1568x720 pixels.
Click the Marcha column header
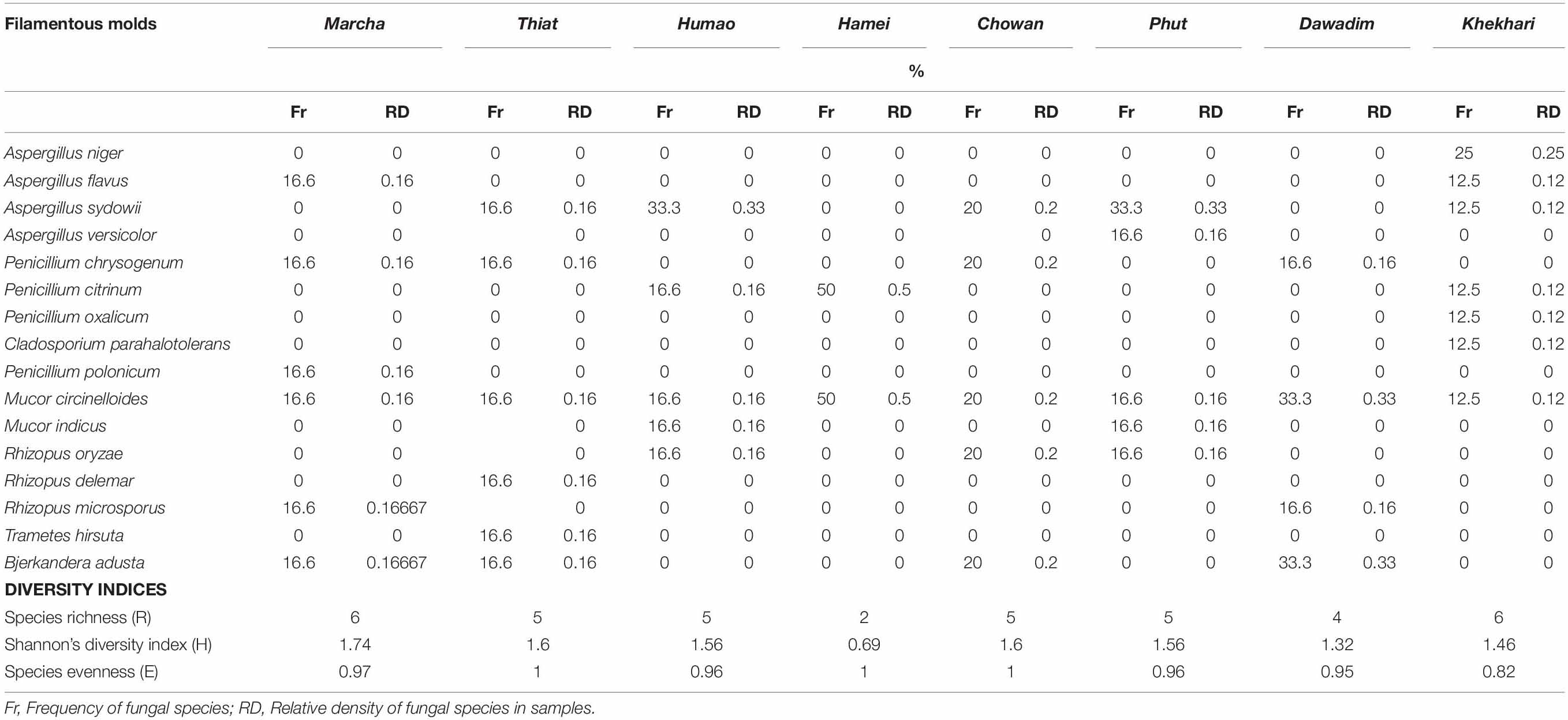click(x=354, y=24)
